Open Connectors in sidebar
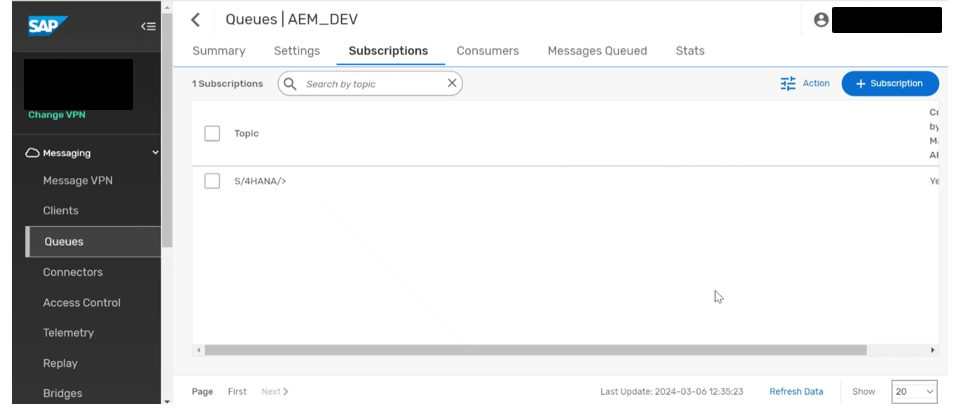The image size is (976, 420). [x=73, y=272]
